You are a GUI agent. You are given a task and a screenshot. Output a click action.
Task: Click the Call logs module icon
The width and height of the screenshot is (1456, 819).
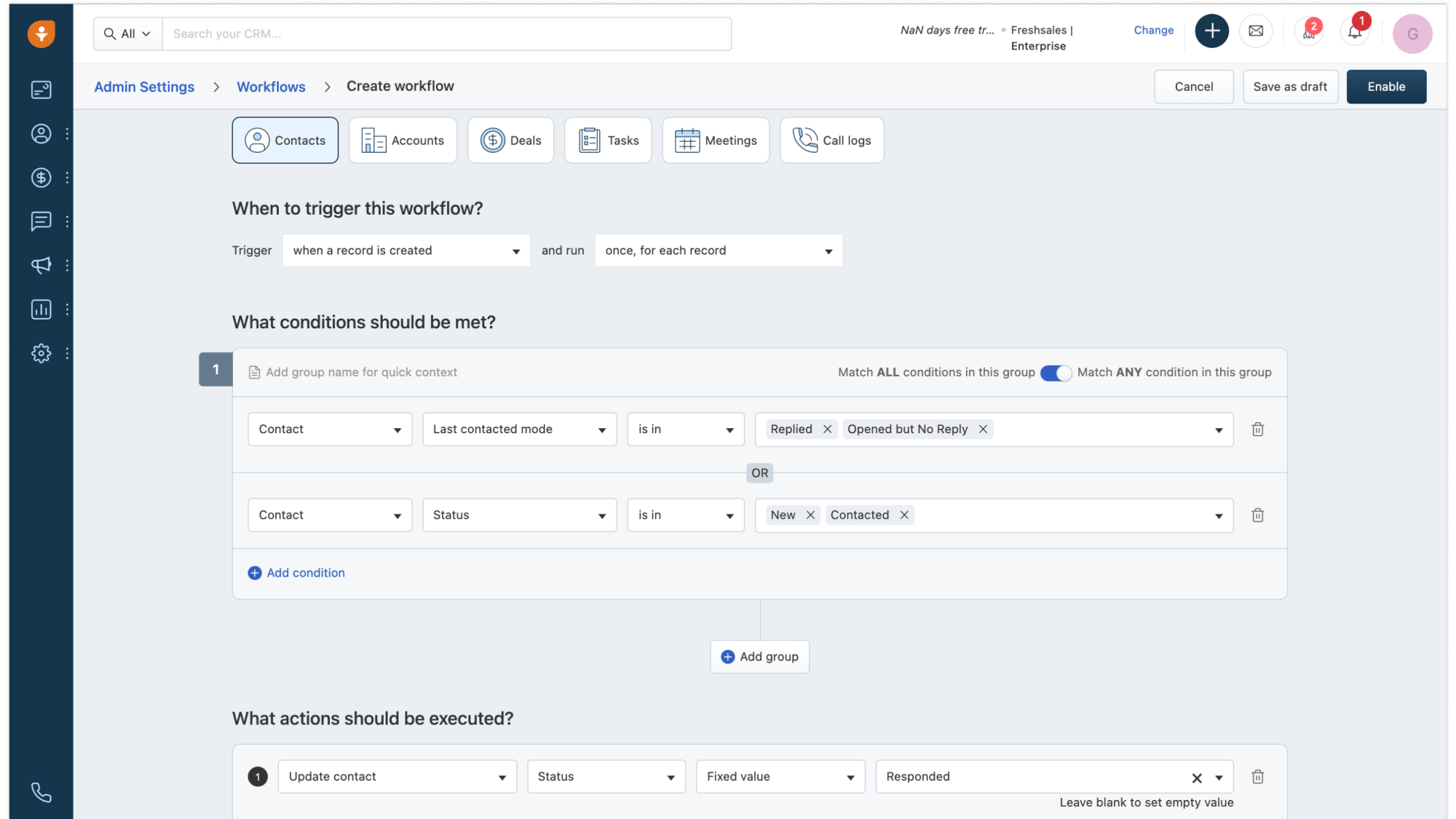tap(805, 140)
